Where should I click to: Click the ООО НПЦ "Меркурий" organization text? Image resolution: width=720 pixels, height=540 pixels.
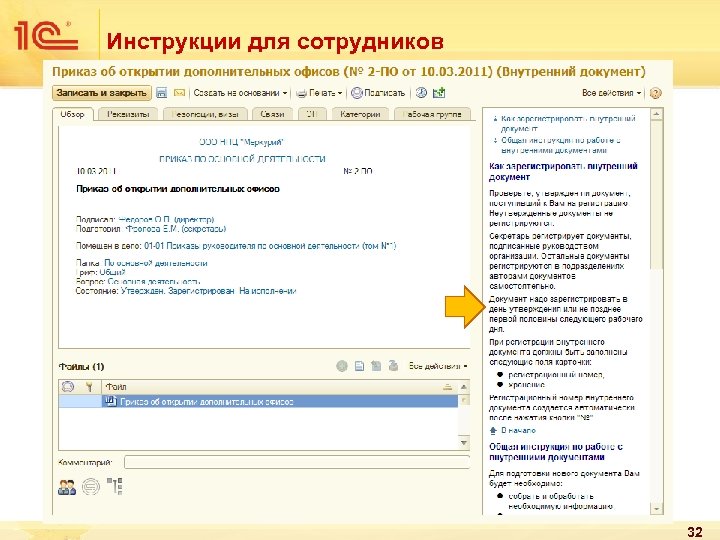pos(242,142)
